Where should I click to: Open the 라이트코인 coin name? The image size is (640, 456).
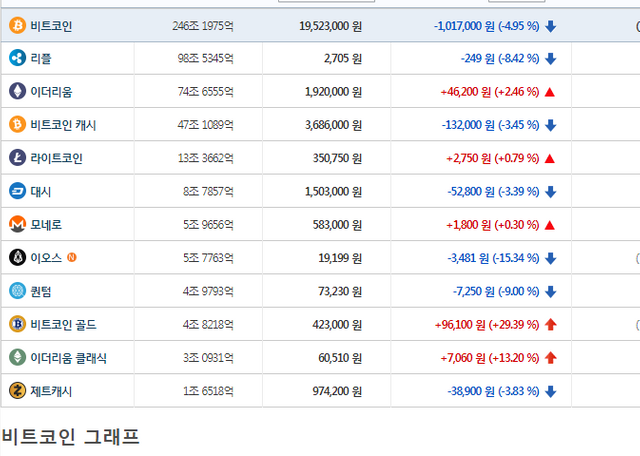click(x=56, y=158)
